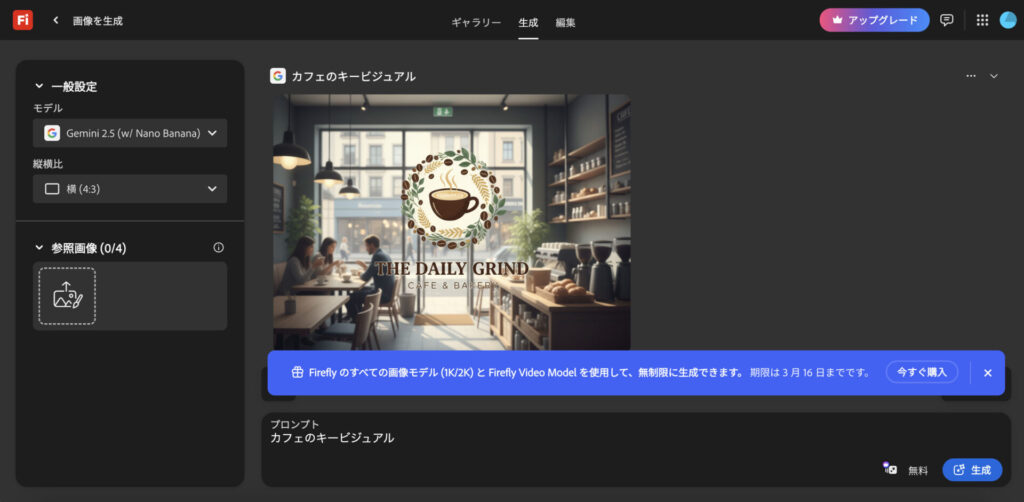
Task: Click the dice icon beside 無料
Action: [889, 469]
